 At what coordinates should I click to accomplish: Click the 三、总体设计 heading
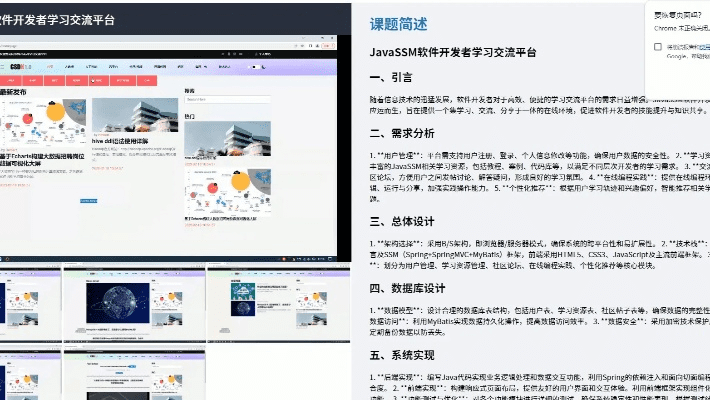[x=402, y=221]
